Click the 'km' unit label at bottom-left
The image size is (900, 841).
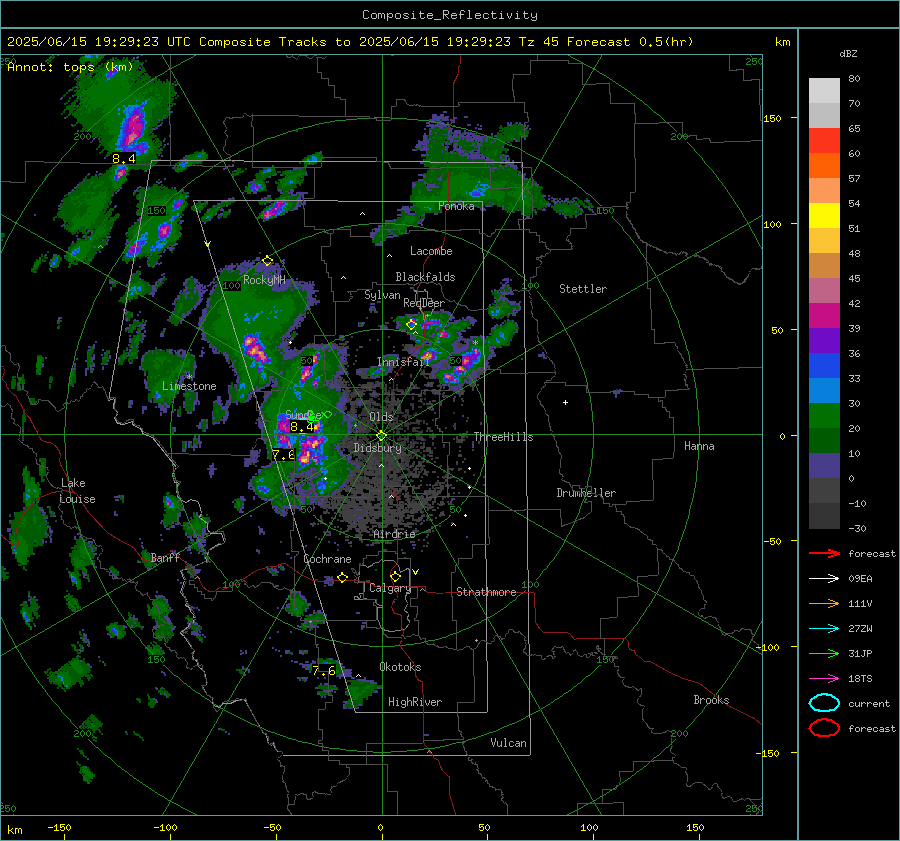click(x=14, y=830)
